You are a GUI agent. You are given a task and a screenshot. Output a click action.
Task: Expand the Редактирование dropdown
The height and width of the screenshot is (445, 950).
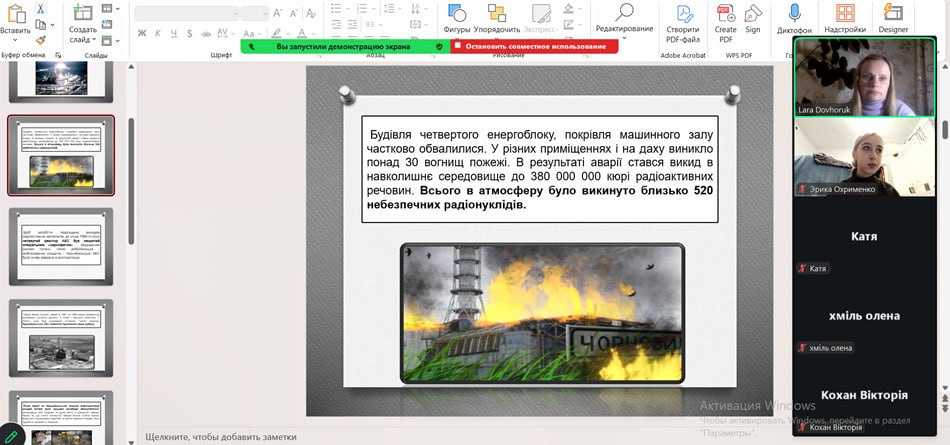(x=624, y=29)
